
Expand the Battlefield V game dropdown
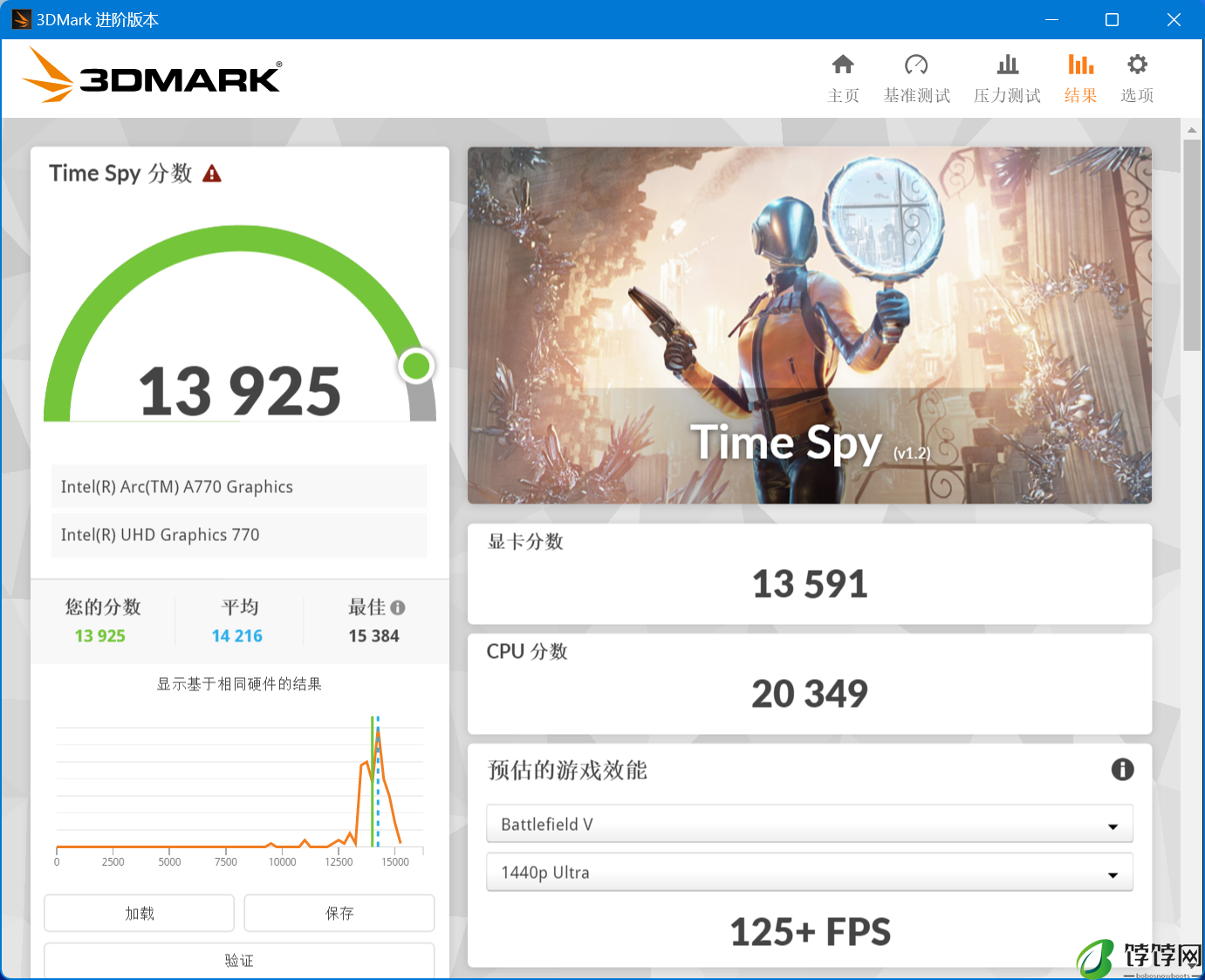tap(810, 824)
